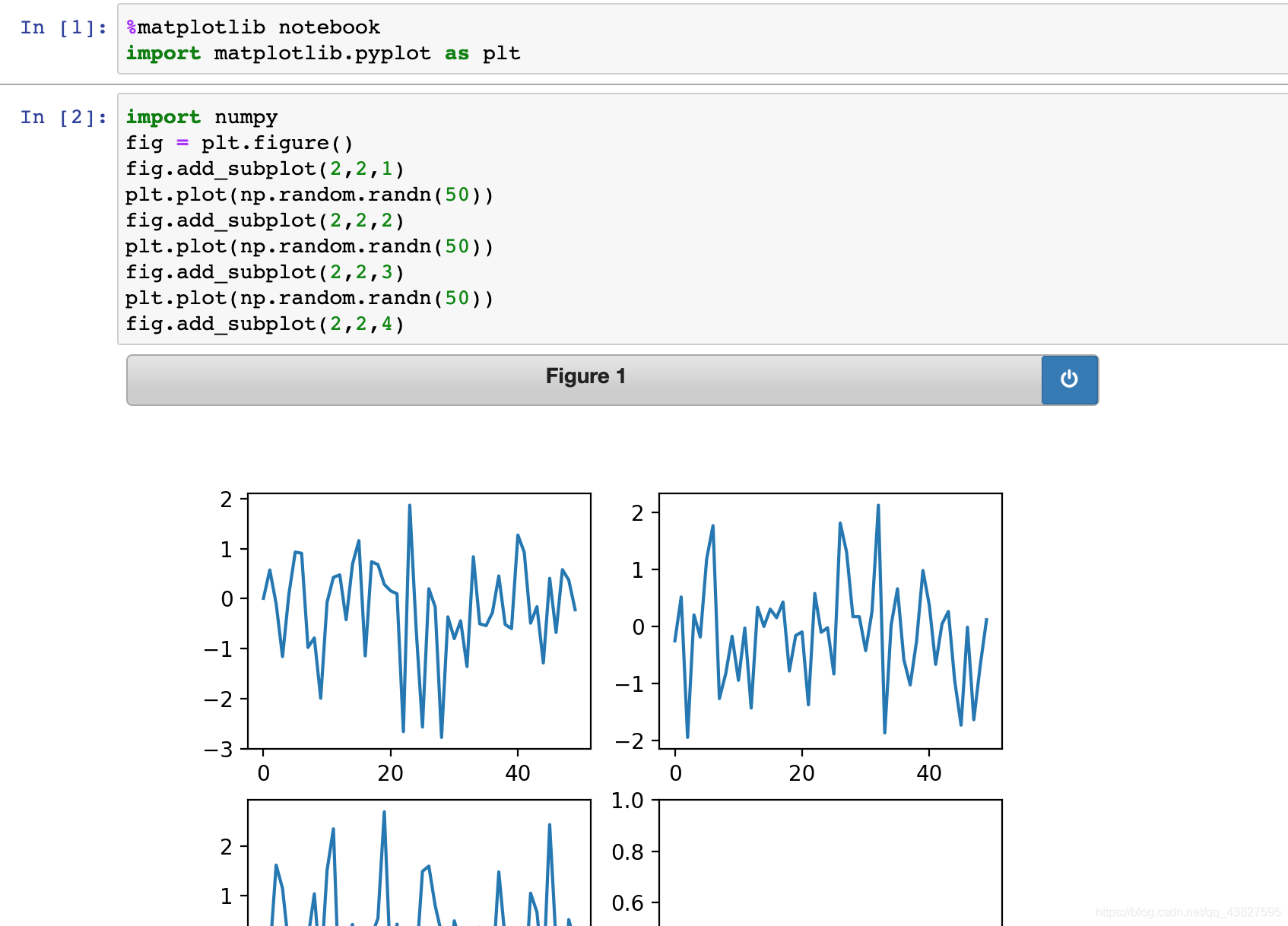Click the -3 y-axis label of top-left subplot
This screenshot has width=1288, height=926.
point(218,750)
